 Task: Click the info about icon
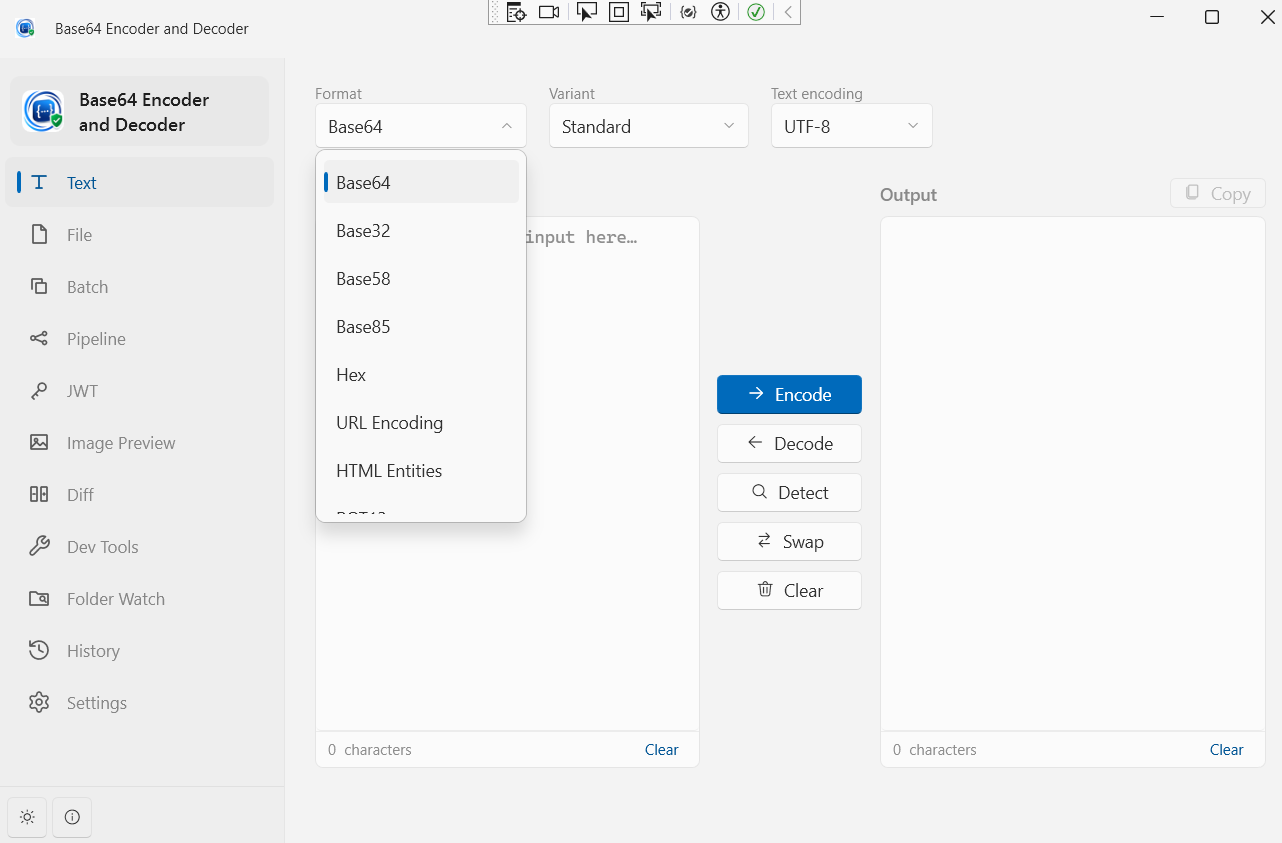72,817
